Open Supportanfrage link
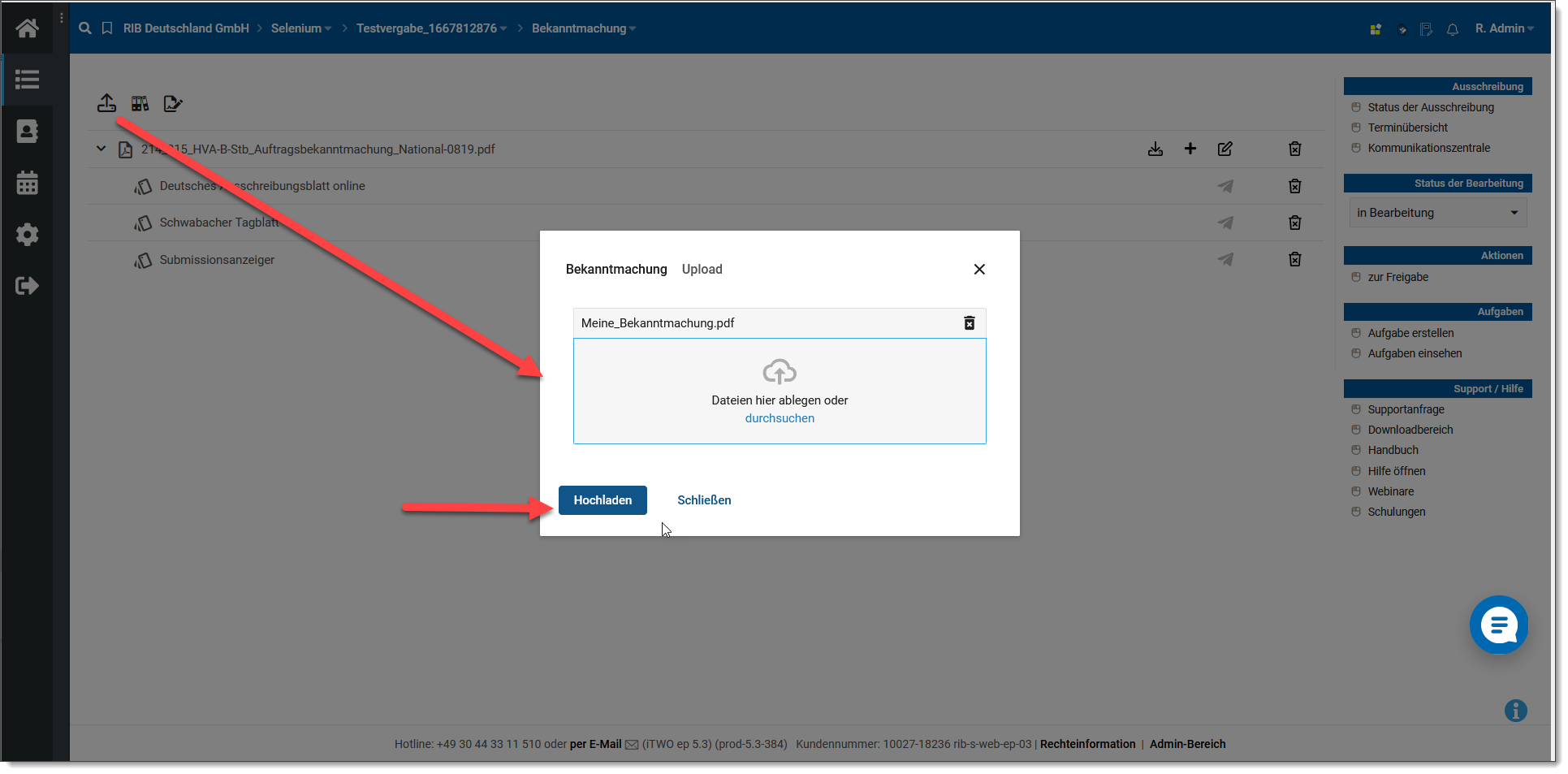 [x=1406, y=409]
